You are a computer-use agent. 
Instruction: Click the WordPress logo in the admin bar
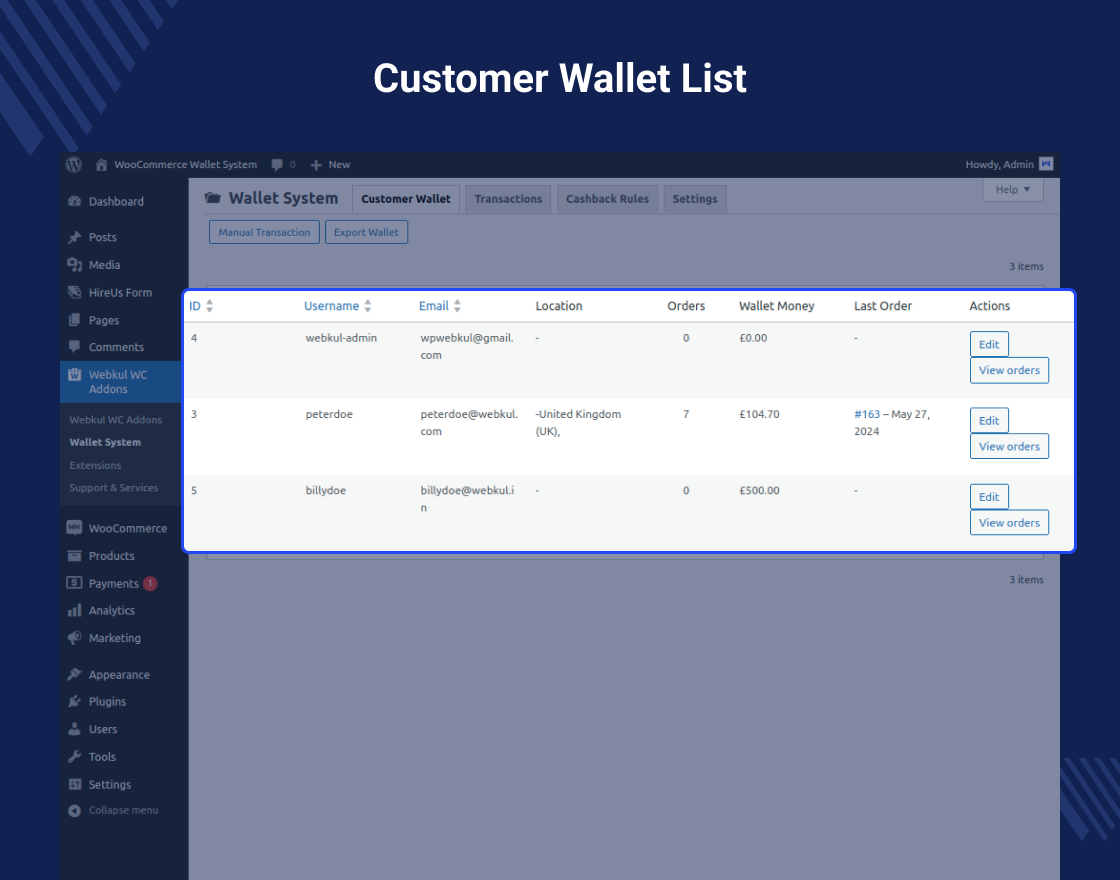[x=72, y=164]
